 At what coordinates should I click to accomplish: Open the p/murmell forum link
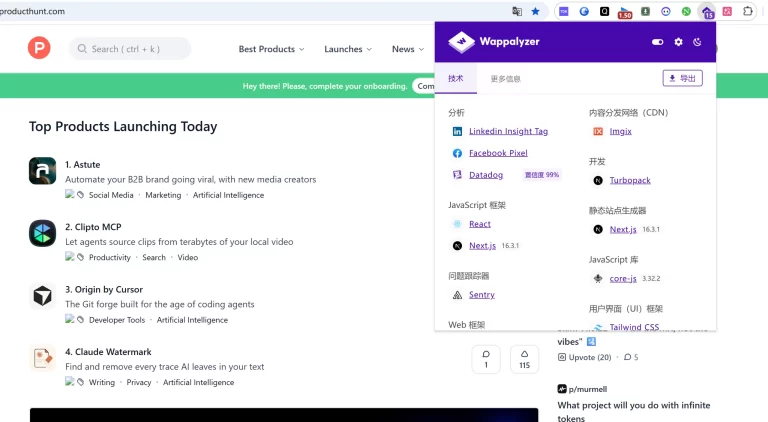click(x=582, y=389)
